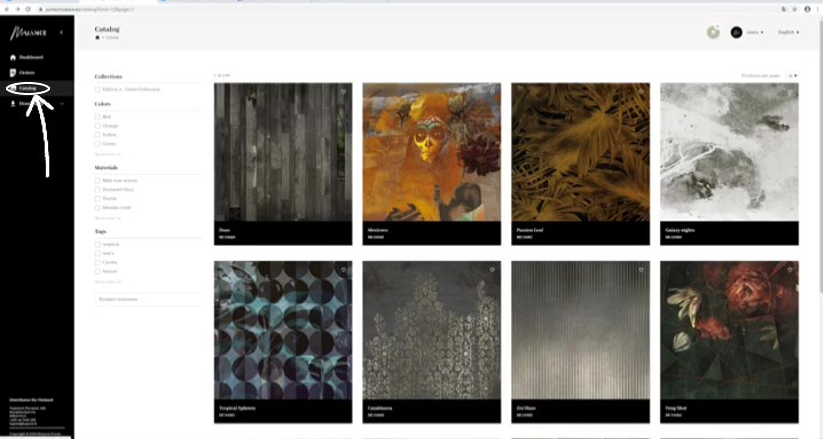Enable the Orange color filter
823x439 pixels.
pyautogui.click(x=98, y=126)
